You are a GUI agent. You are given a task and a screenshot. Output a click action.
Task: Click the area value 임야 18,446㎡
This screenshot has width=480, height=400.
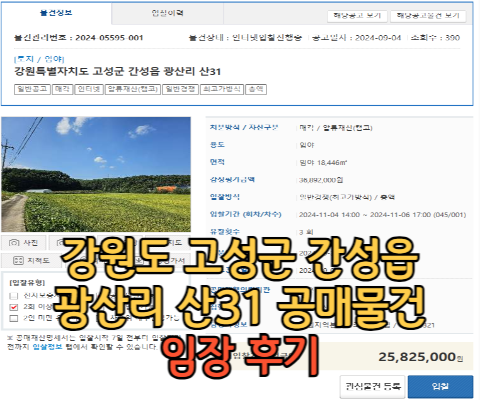click(x=323, y=163)
